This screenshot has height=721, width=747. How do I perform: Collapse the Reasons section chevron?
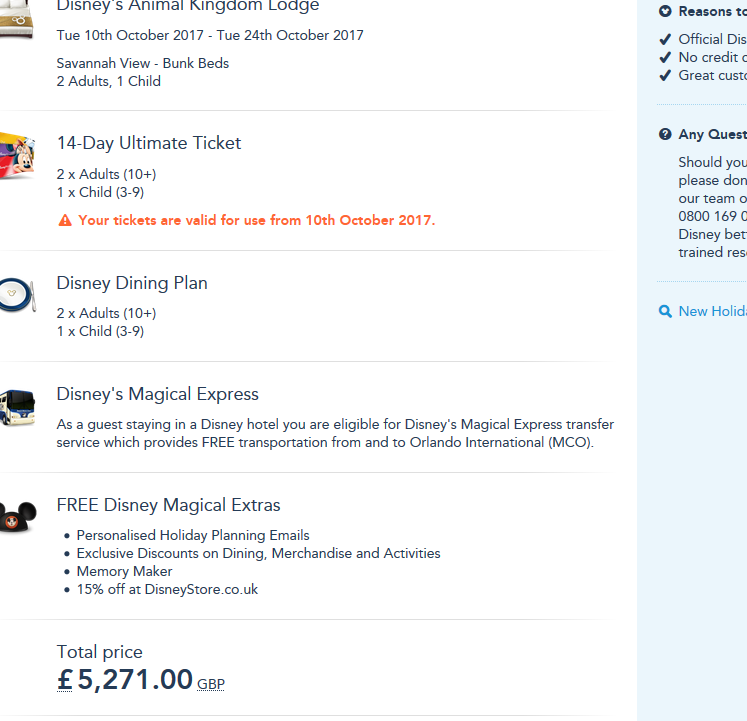665,12
